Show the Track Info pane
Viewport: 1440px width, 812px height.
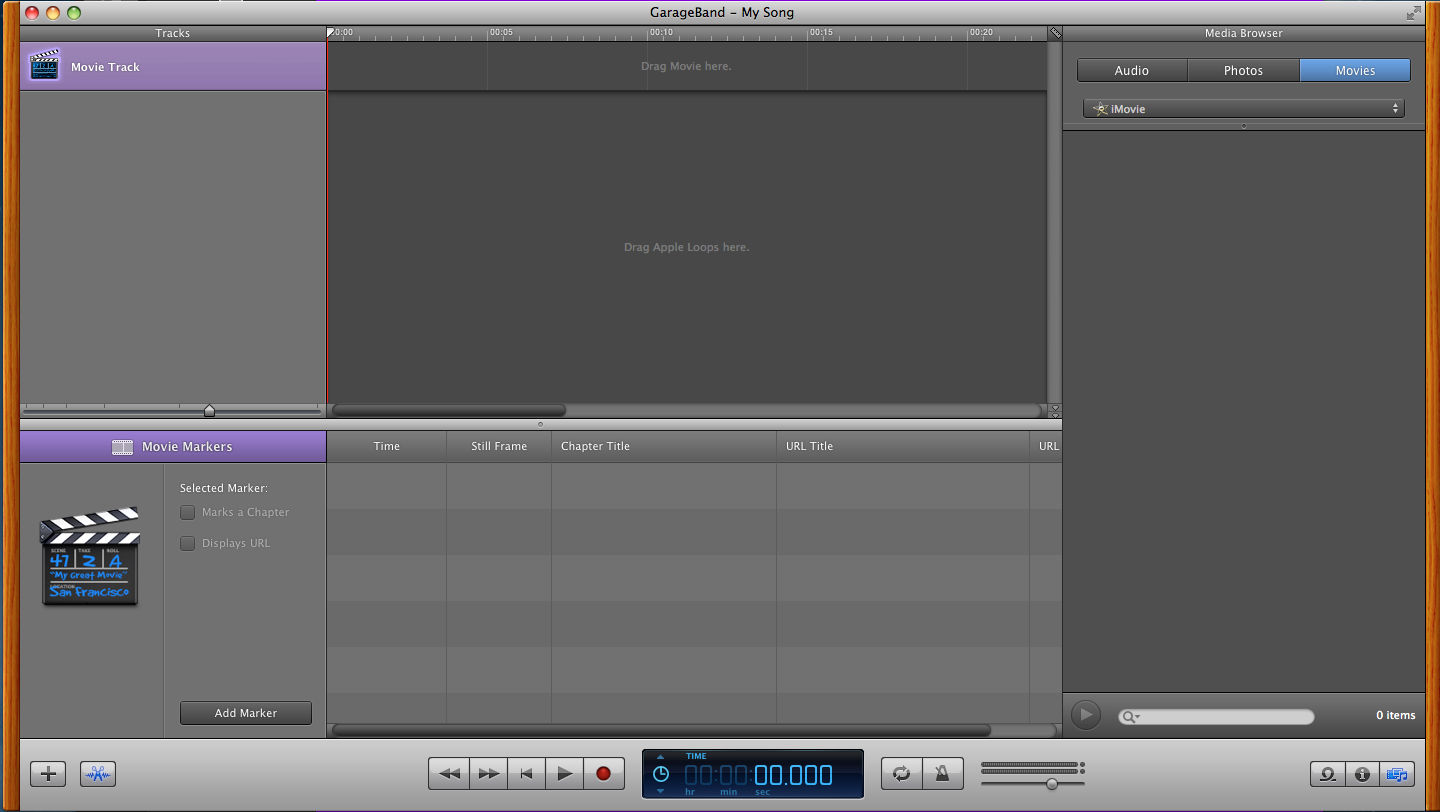(x=1362, y=773)
